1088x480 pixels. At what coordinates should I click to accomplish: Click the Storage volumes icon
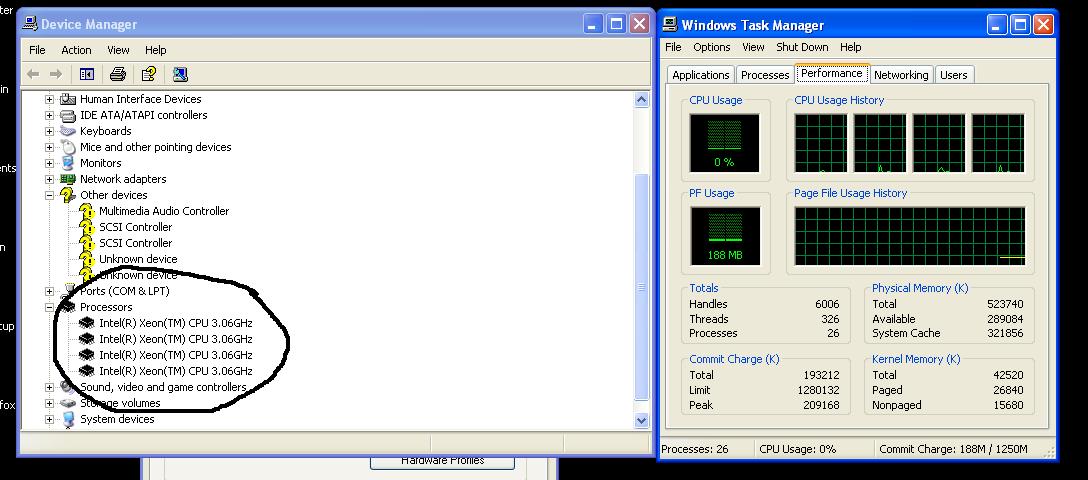pos(68,403)
